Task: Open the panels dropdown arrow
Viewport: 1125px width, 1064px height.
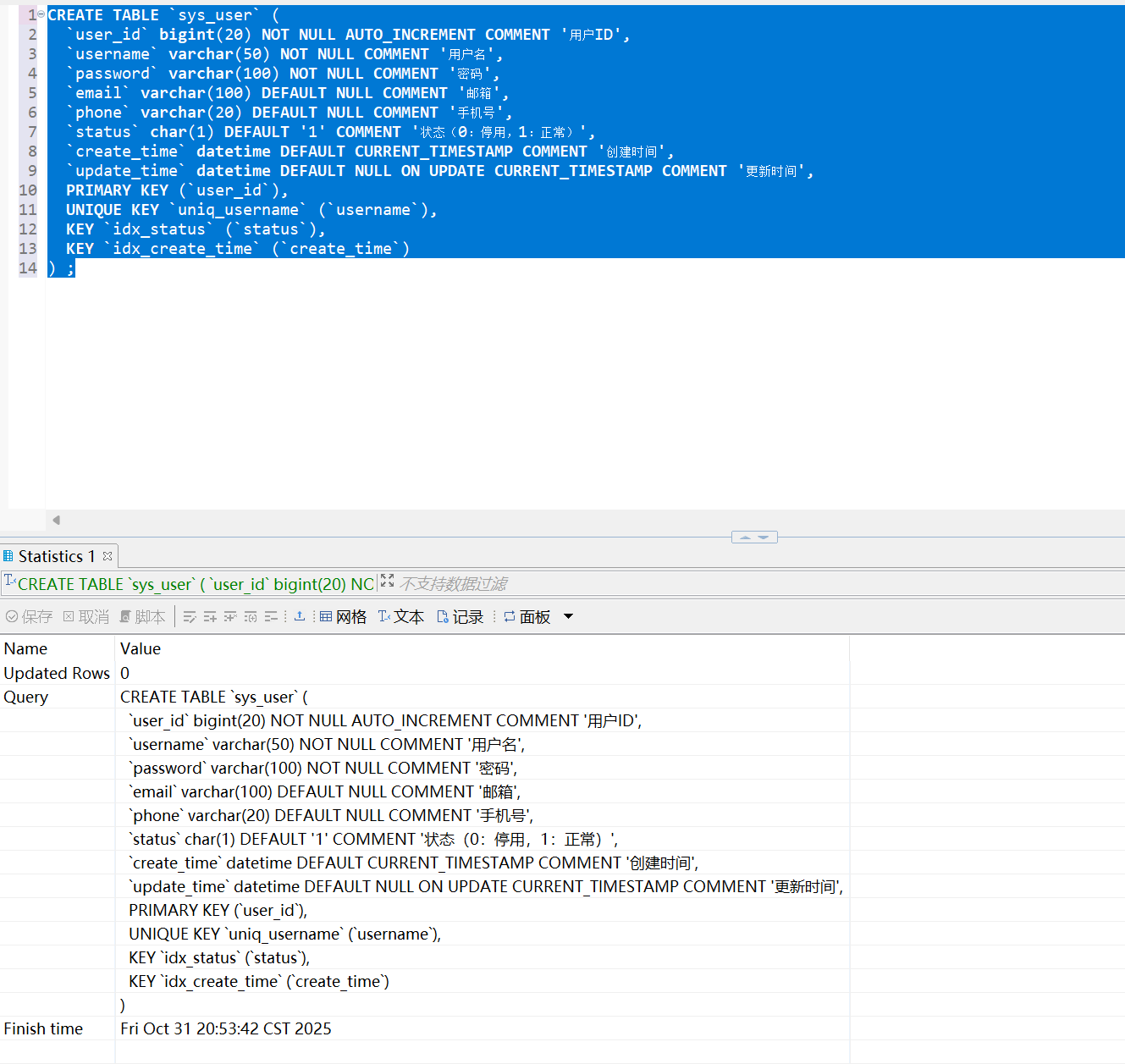Action: [569, 616]
